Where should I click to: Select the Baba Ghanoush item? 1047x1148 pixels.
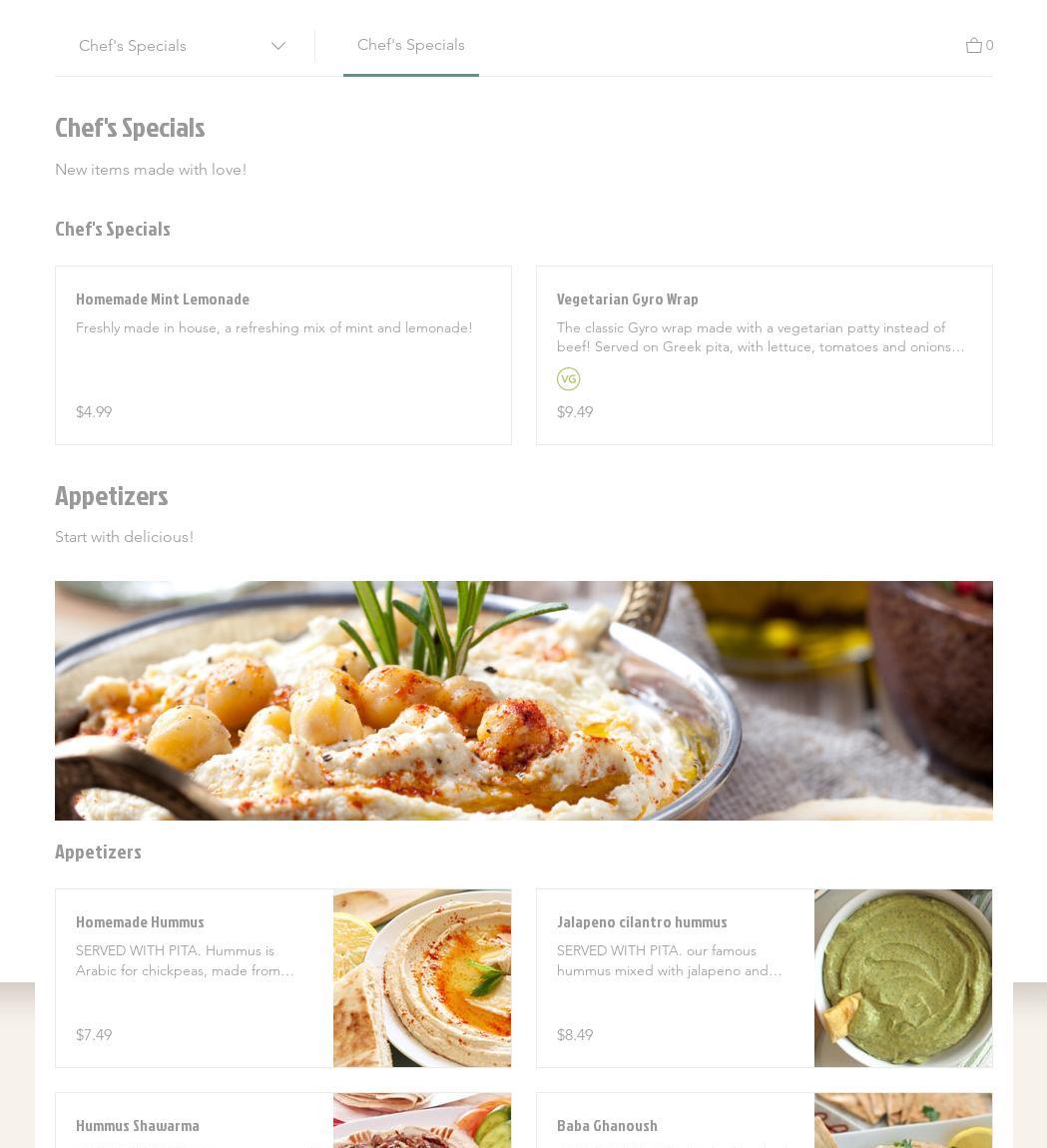[x=765, y=1121]
